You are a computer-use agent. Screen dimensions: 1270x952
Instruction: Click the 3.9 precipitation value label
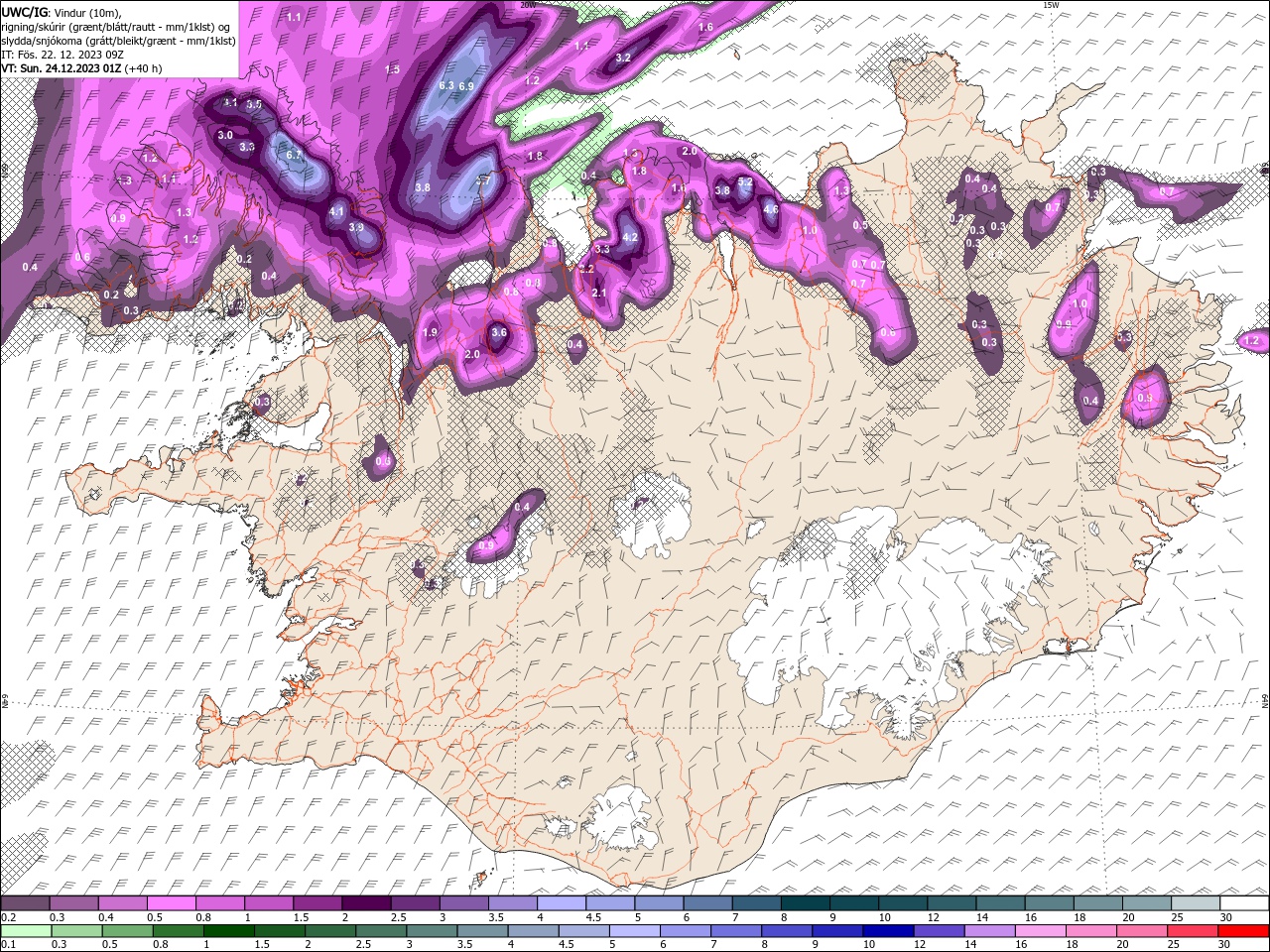(x=357, y=228)
